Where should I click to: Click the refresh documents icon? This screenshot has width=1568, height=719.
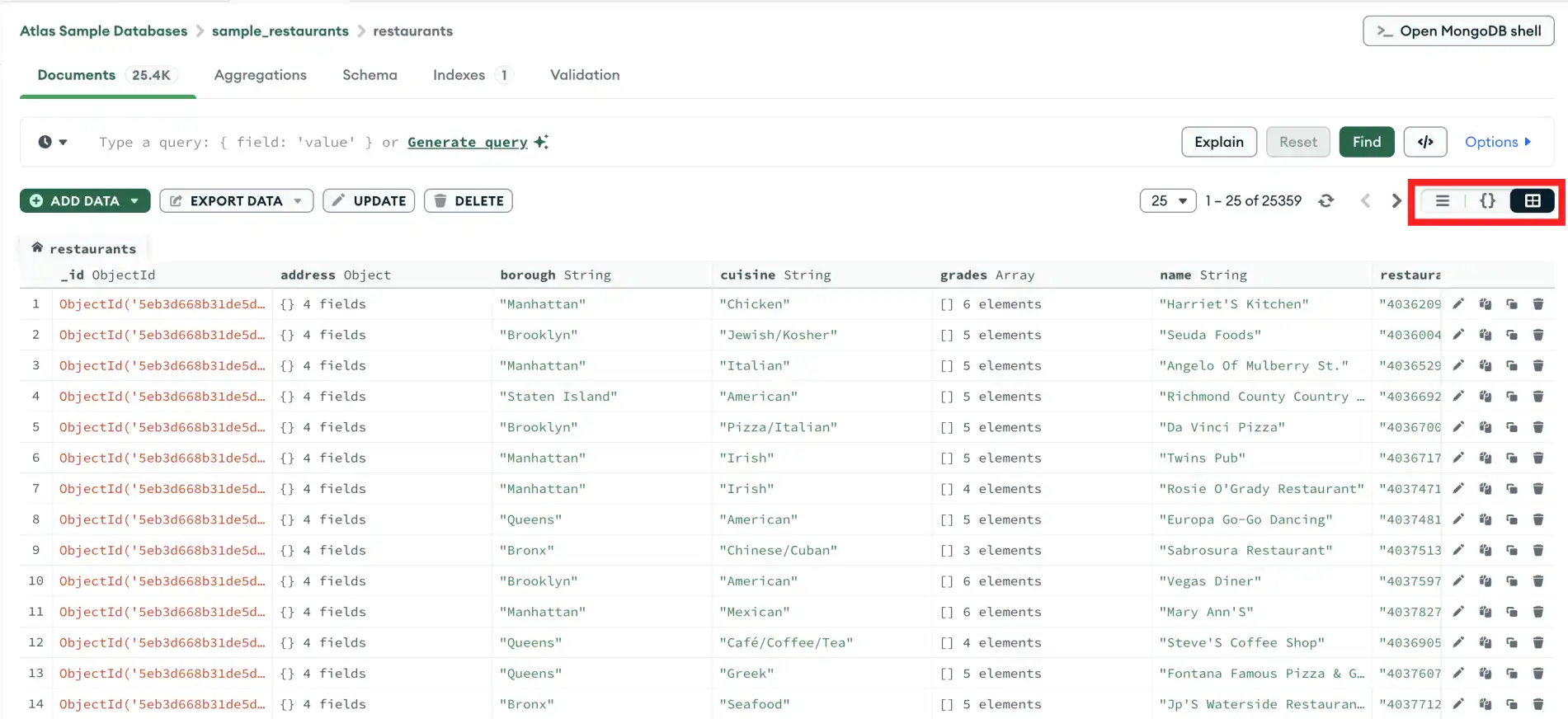[1326, 201]
